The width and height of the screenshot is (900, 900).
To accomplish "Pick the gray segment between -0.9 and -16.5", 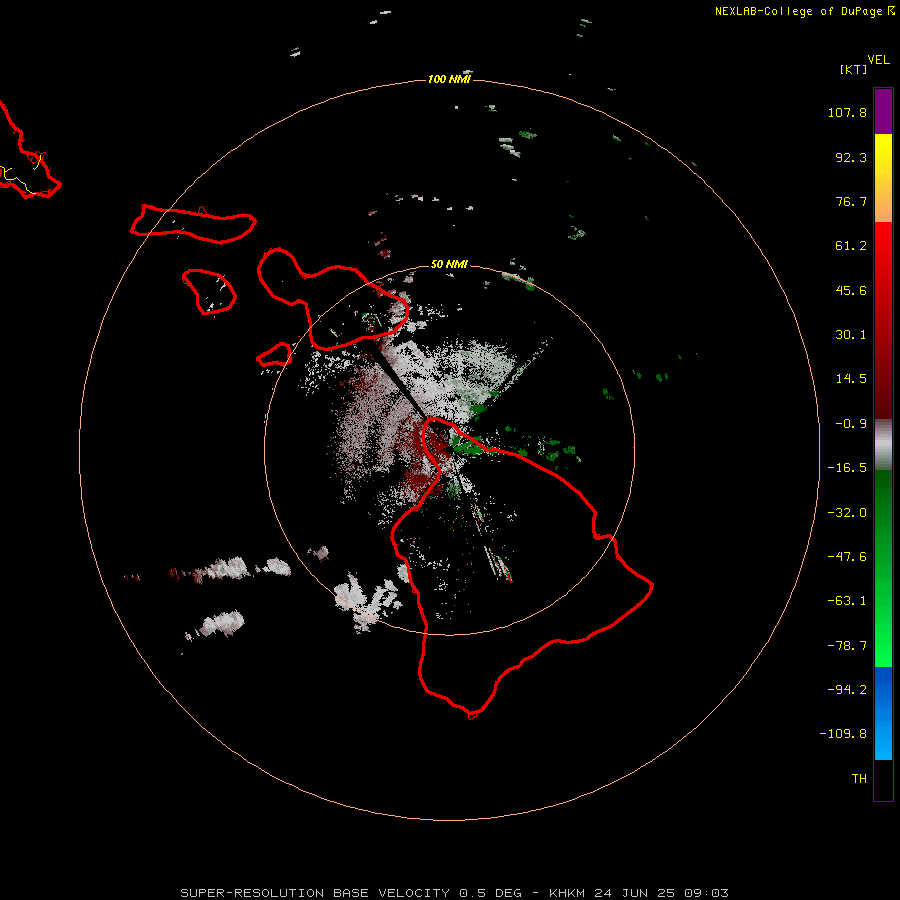I will [883, 445].
